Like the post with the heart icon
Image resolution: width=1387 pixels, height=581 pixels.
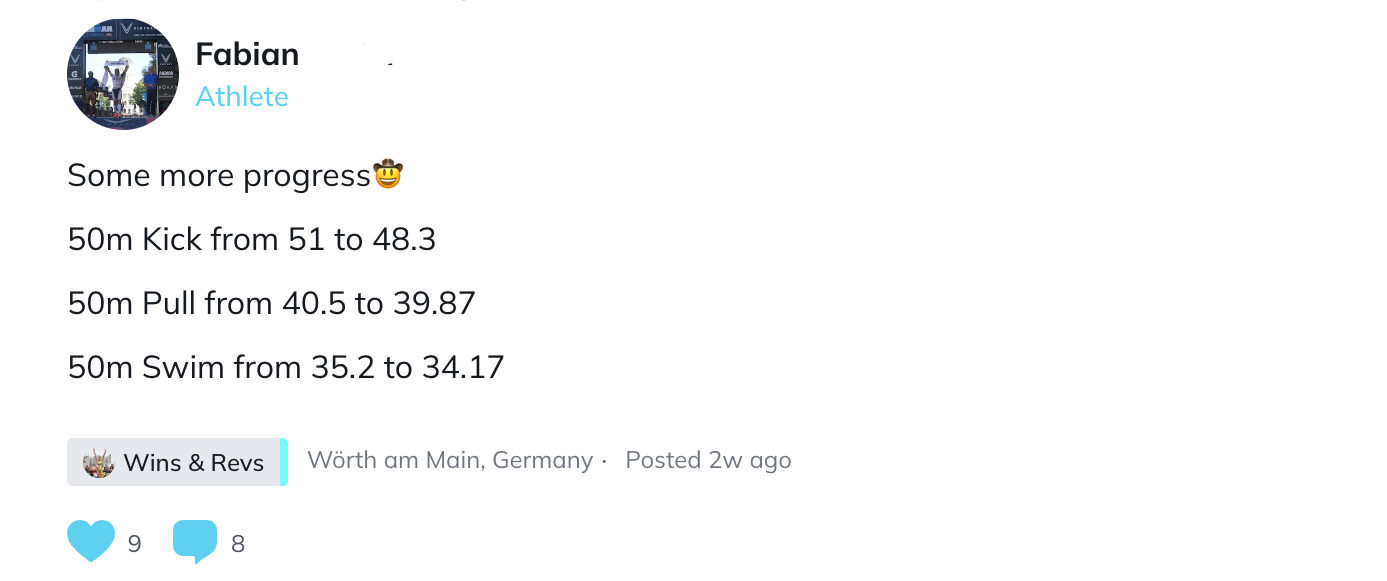click(91, 541)
